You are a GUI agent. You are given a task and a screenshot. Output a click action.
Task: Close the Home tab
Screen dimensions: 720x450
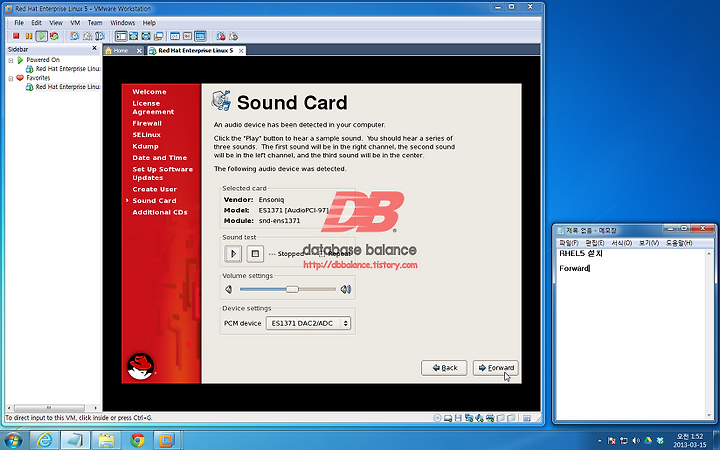click(139, 51)
